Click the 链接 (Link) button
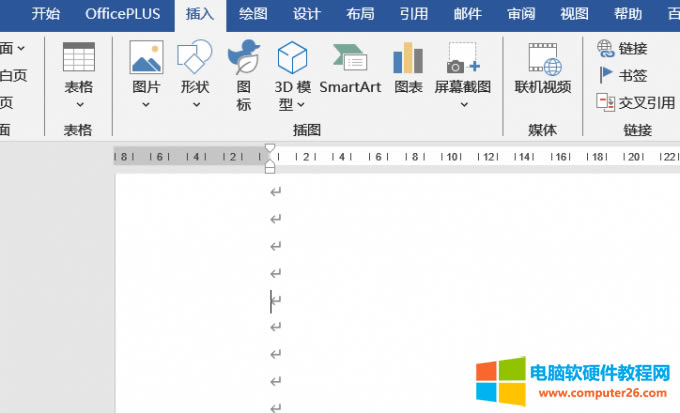The image size is (680, 413). (622, 48)
